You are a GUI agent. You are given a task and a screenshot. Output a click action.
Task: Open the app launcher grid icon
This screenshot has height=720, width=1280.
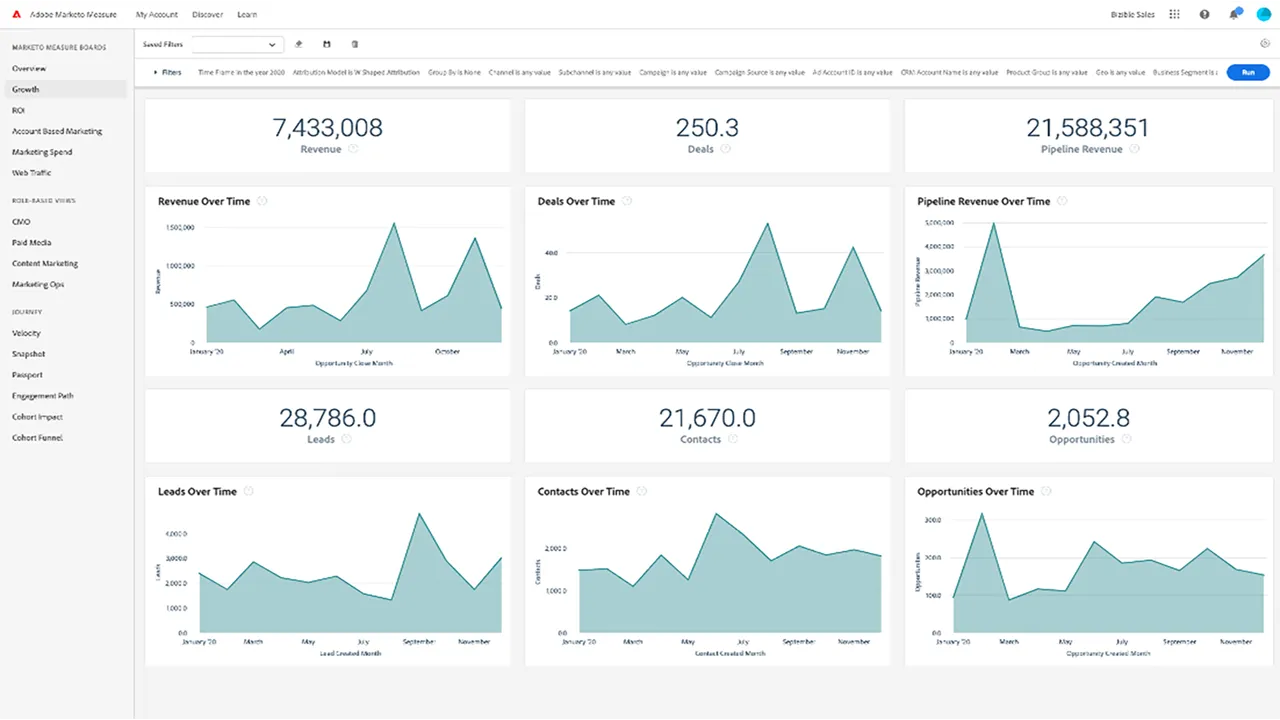point(1174,14)
